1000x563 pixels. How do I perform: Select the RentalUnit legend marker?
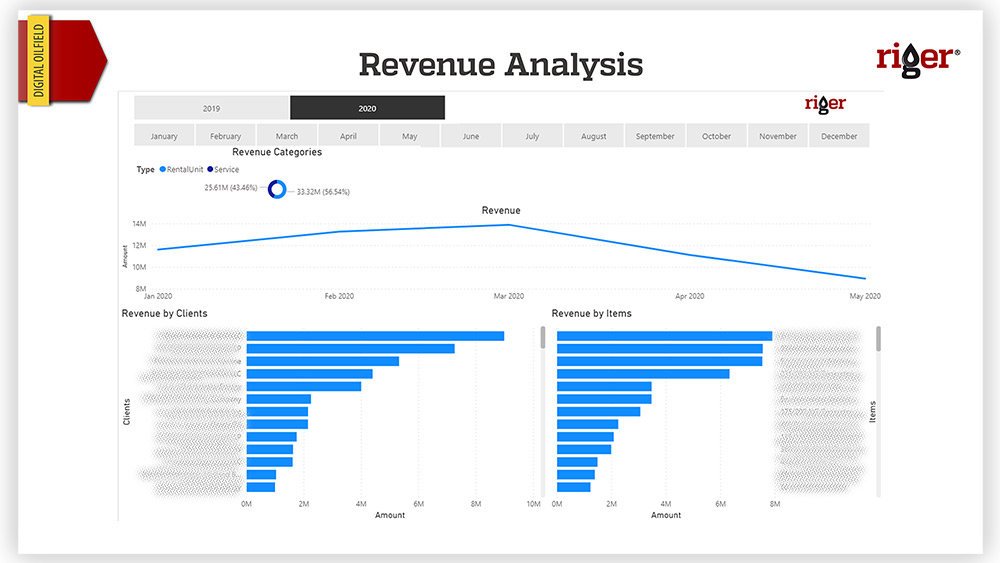163,170
